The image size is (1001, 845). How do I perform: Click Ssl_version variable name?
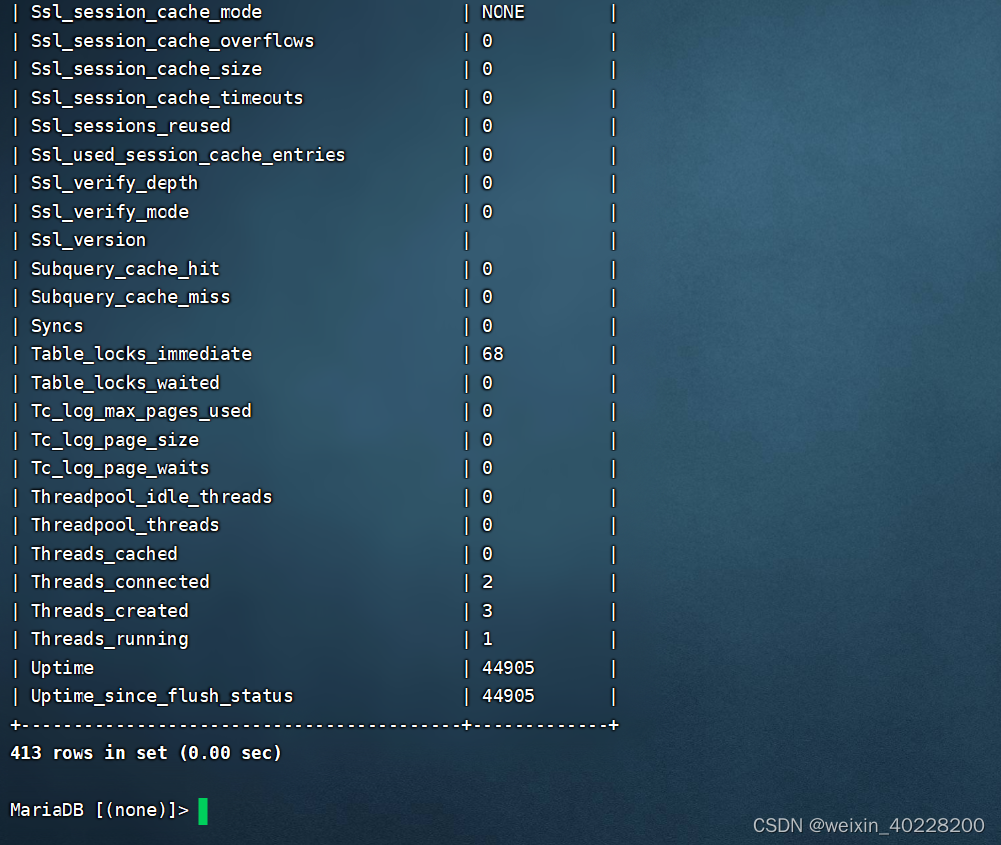click(x=89, y=240)
